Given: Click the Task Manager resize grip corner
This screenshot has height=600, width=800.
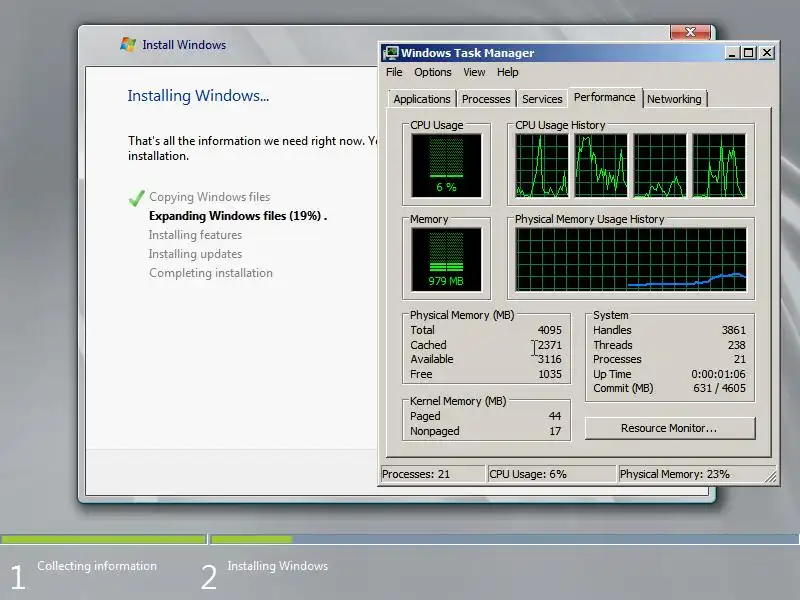Looking at the screenshot, I should 771,477.
